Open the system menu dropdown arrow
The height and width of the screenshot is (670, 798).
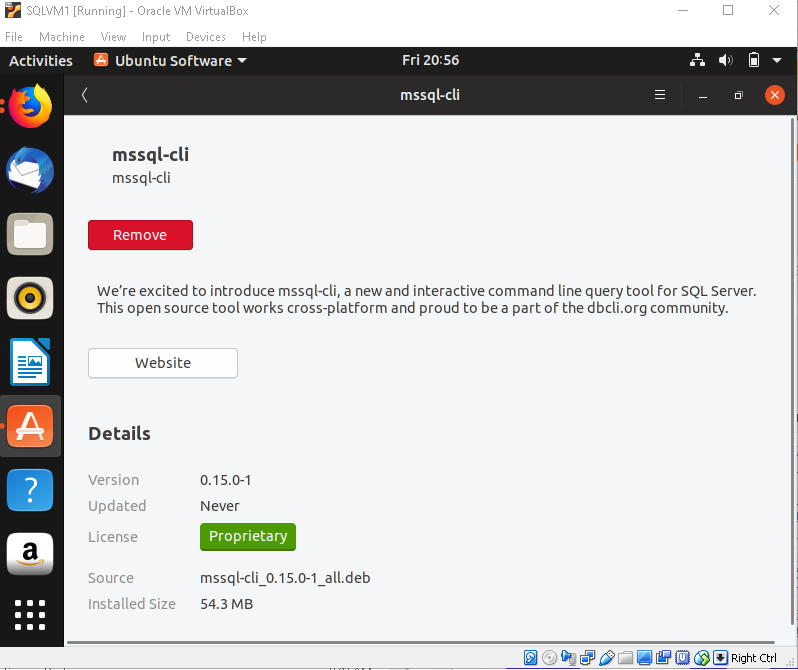(x=777, y=60)
